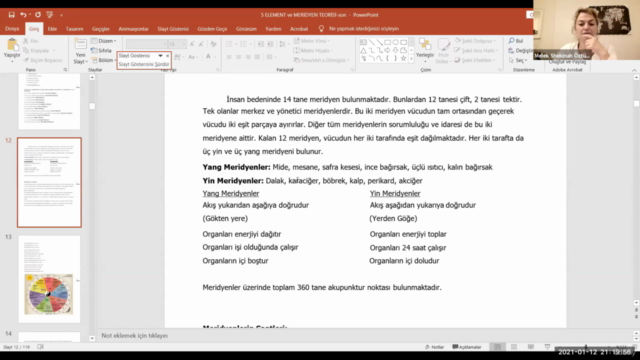Screen dimensions: 640x360
Task: Click 'Slayt Gösterisini Sürdür' resume option
Action: [x=144, y=64]
